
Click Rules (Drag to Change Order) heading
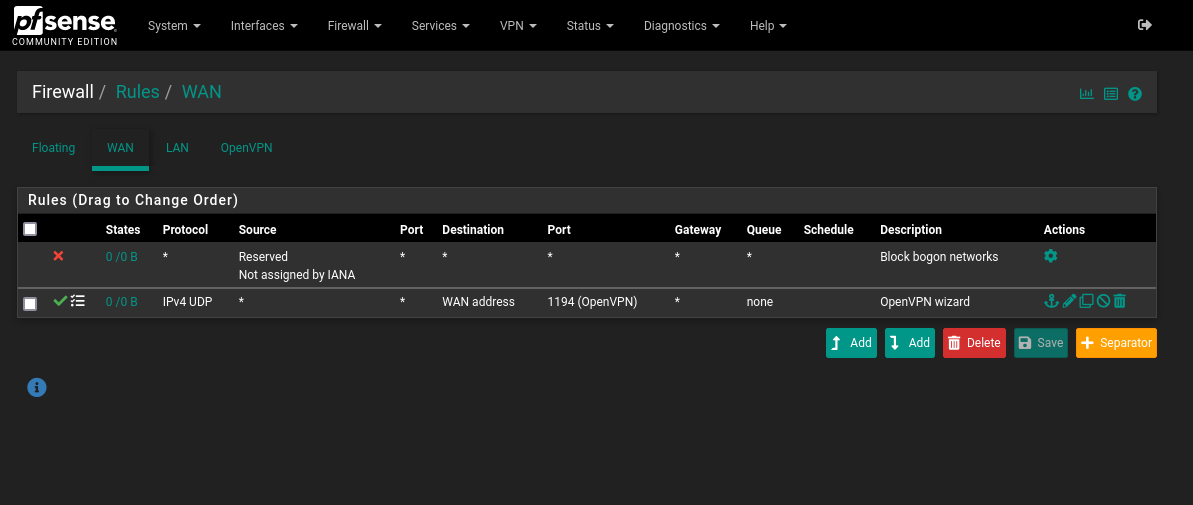(133, 201)
